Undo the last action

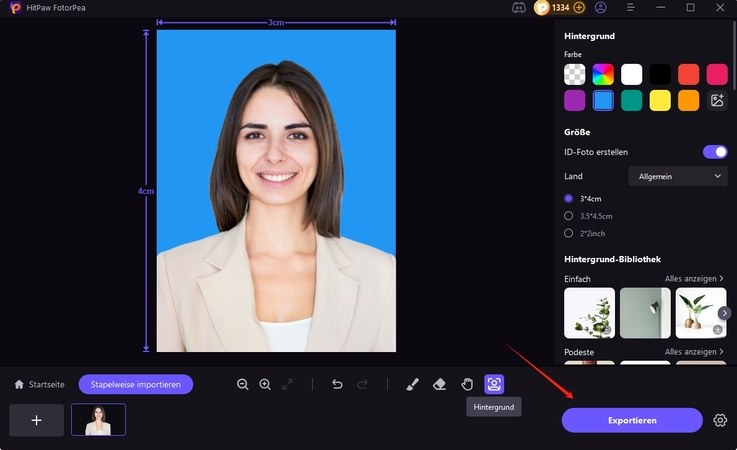[337, 384]
